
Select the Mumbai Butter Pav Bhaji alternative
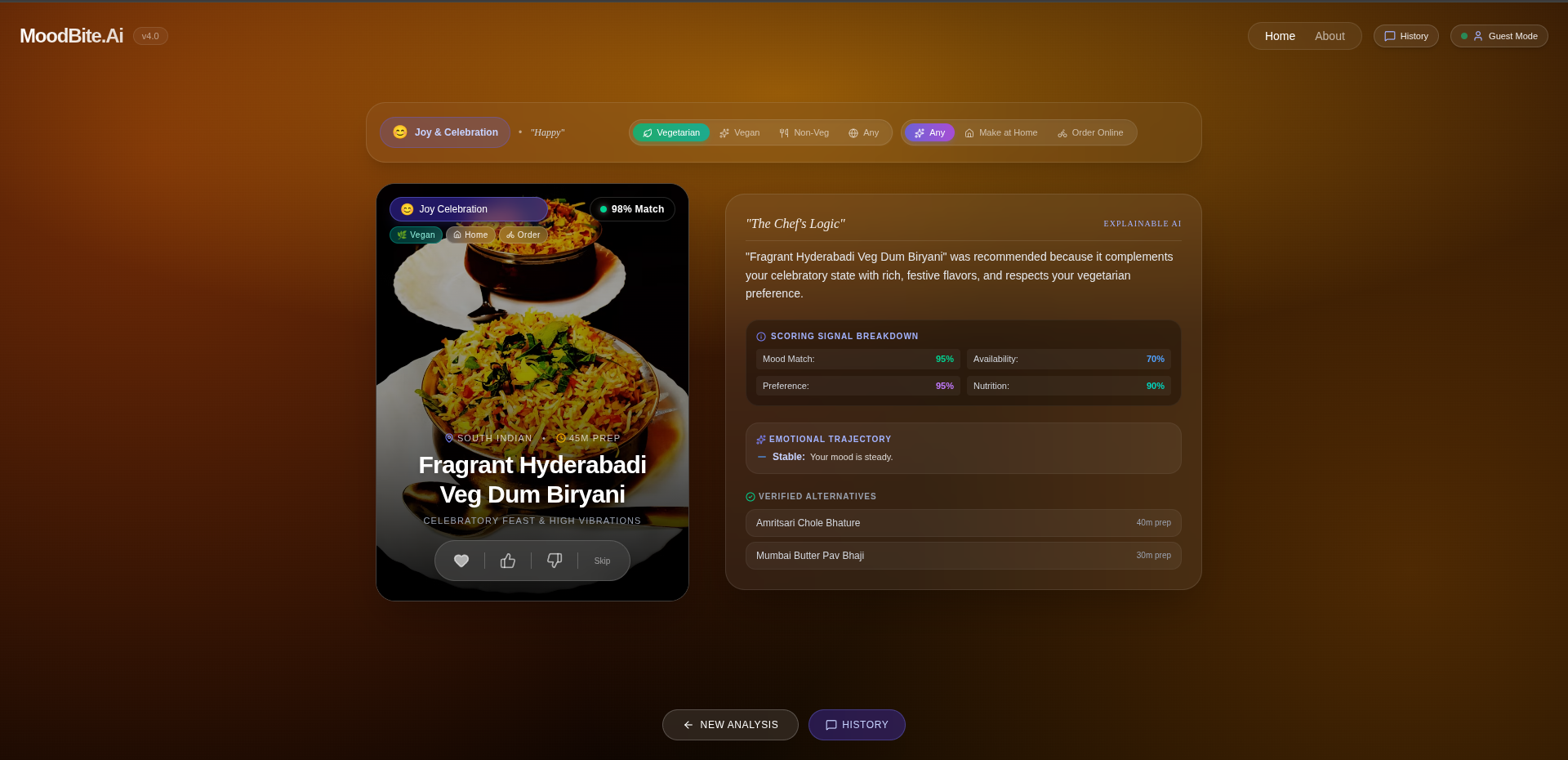[x=964, y=556]
